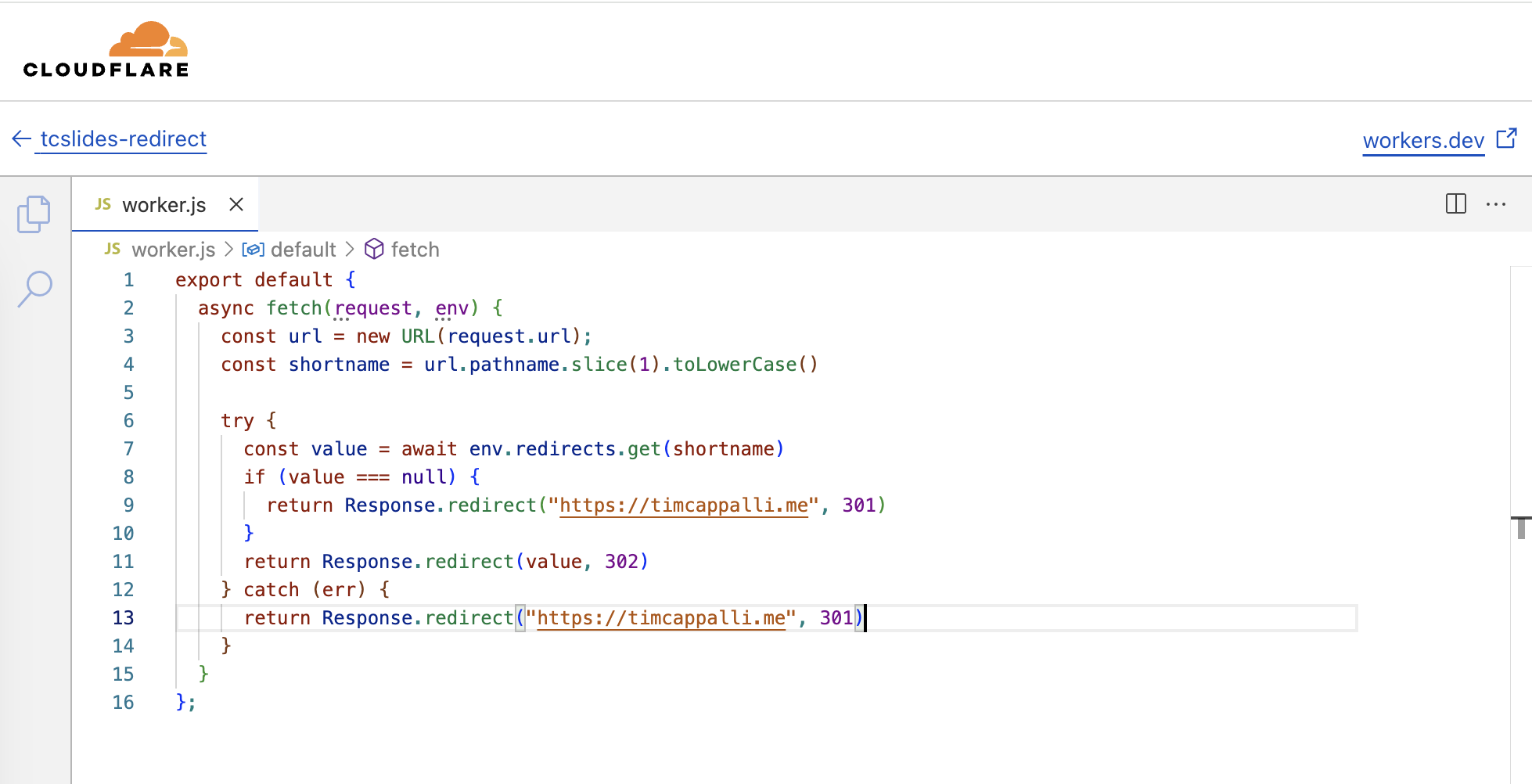
Task: Open the workers.dev link
Action: (x=1424, y=140)
